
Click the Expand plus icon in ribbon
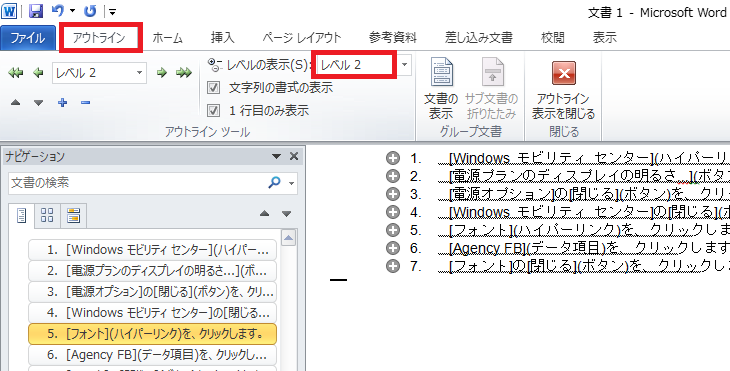click(62, 103)
